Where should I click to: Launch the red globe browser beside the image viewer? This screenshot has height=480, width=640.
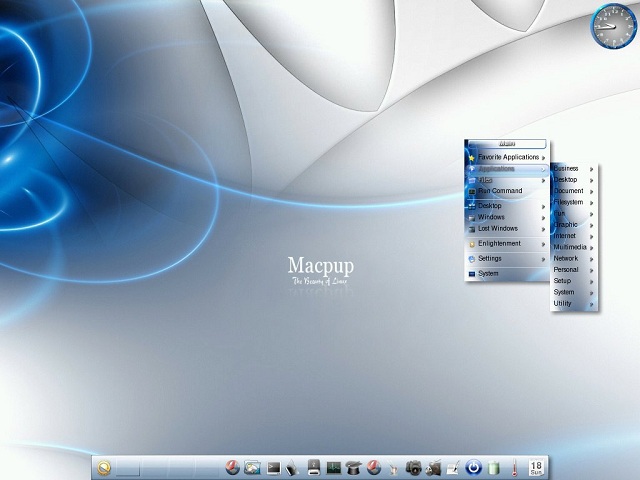pyautogui.click(x=232, y=467)
